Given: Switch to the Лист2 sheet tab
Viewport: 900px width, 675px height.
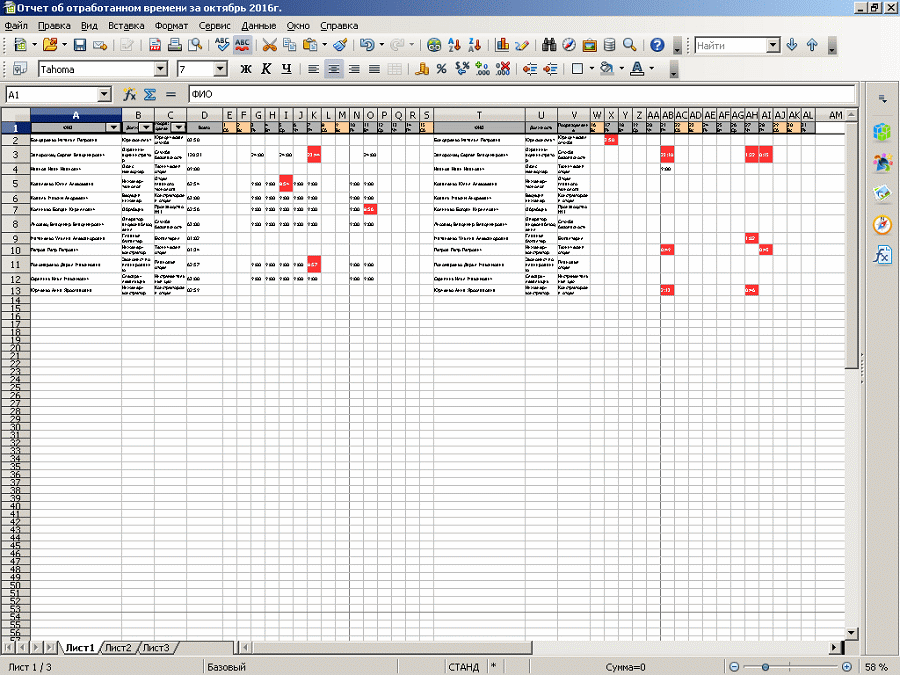Looking at the screenshot, I should pyautogui.click(x=118, y=648).
